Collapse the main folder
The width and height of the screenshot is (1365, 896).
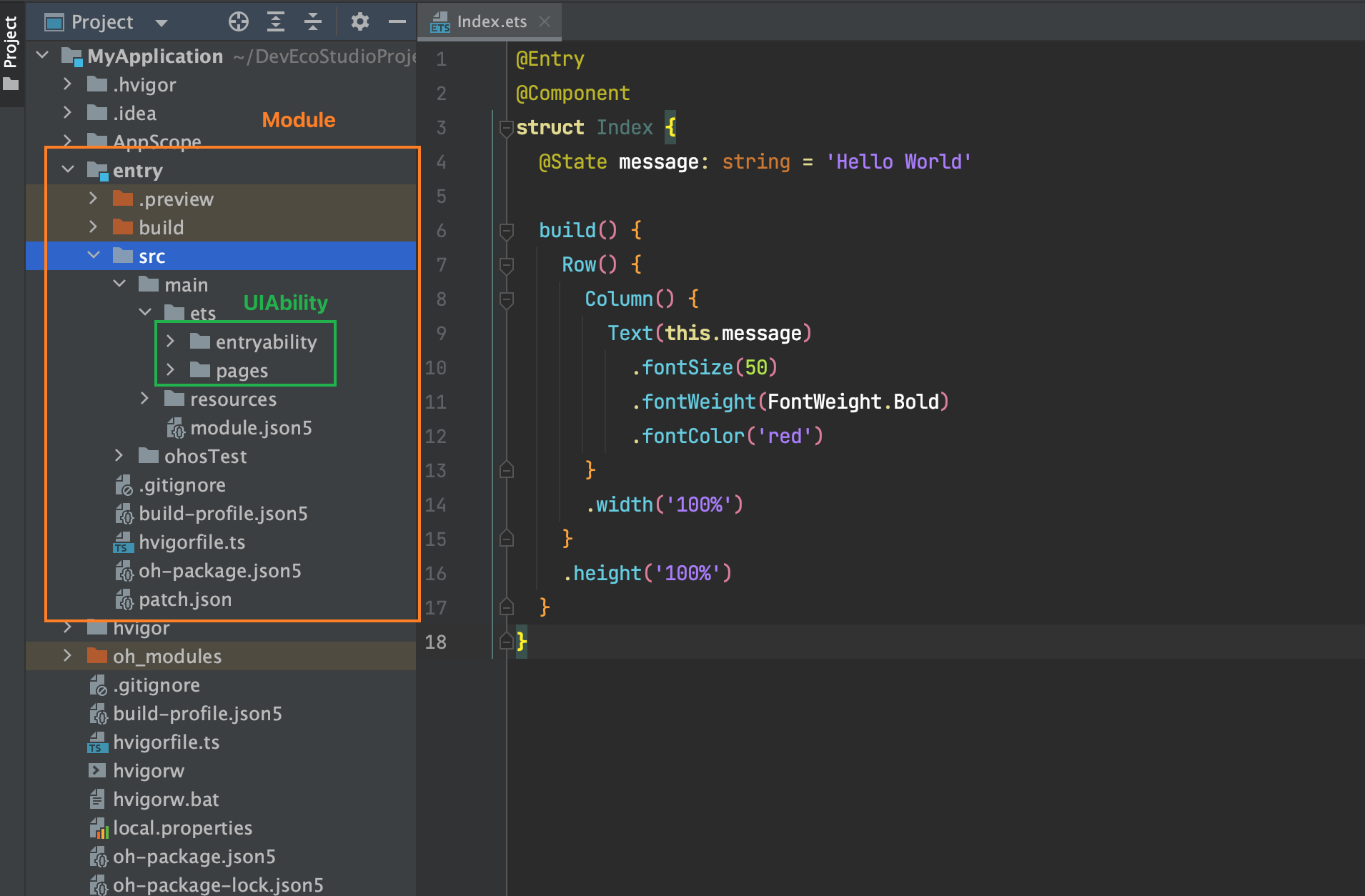(119, 284)
